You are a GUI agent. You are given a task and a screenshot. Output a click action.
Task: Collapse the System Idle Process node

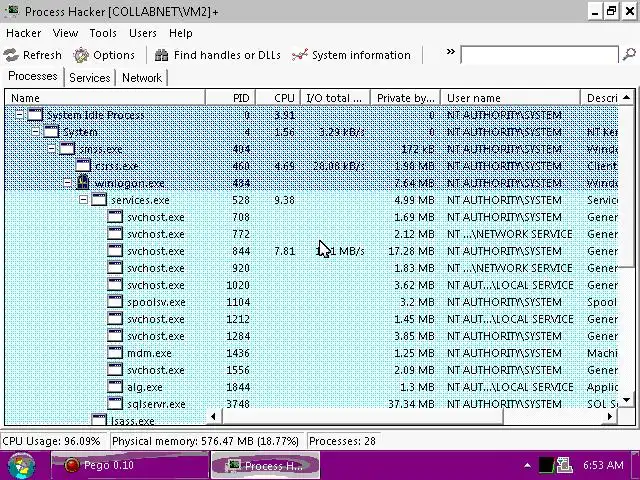19,115
